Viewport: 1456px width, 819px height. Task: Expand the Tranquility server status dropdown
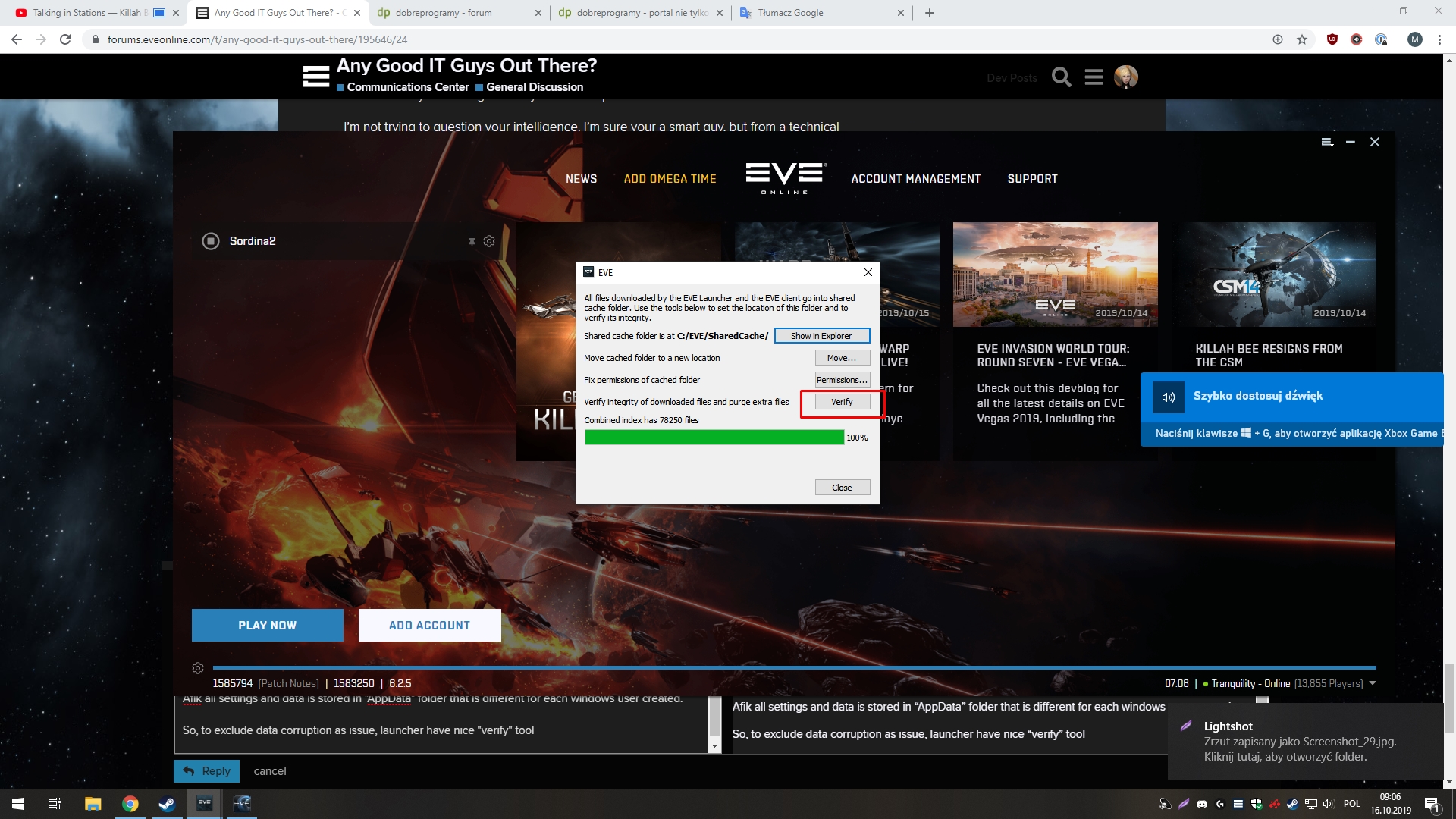[x=1373, y=683]
